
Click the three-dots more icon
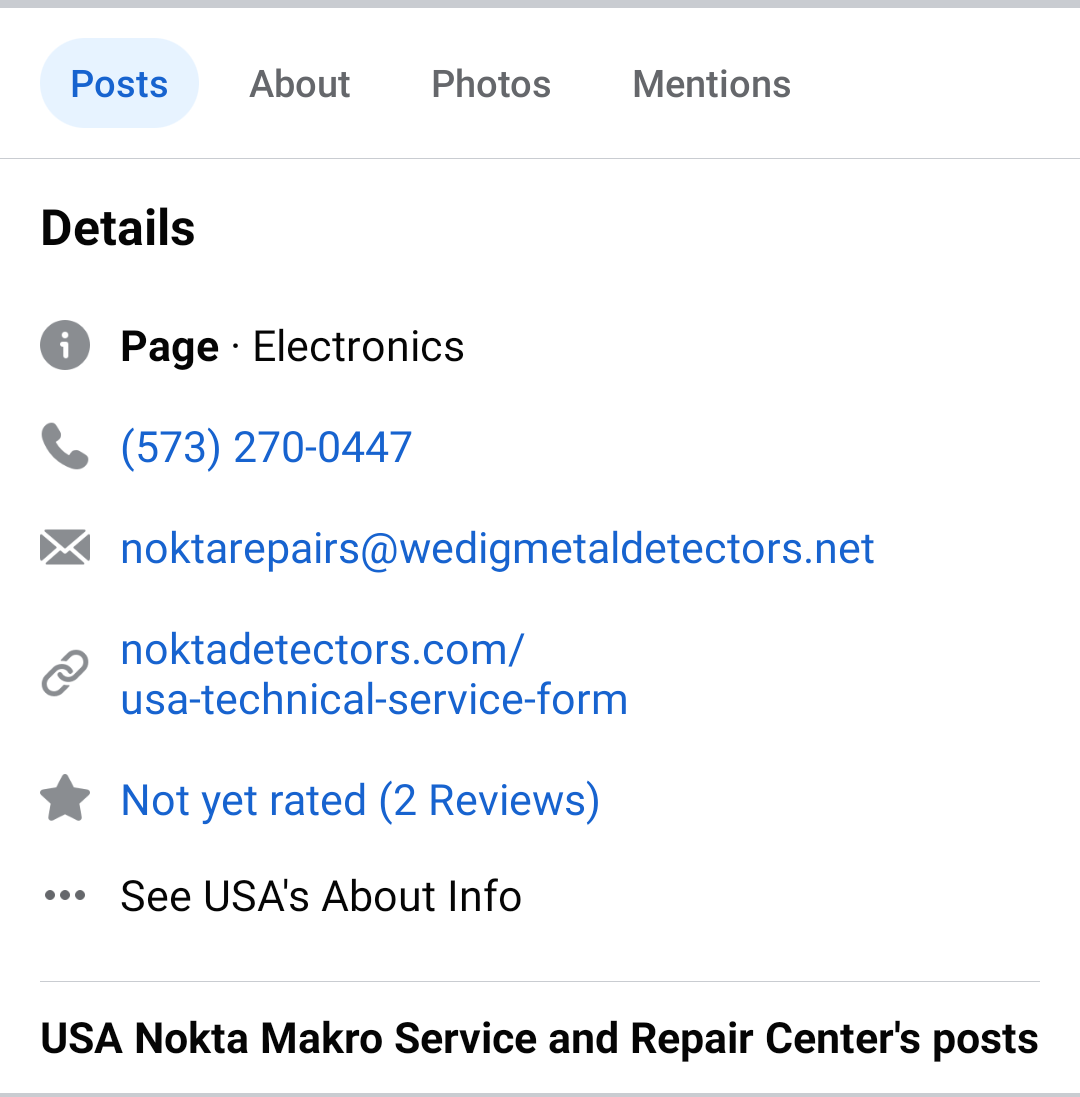65,895
